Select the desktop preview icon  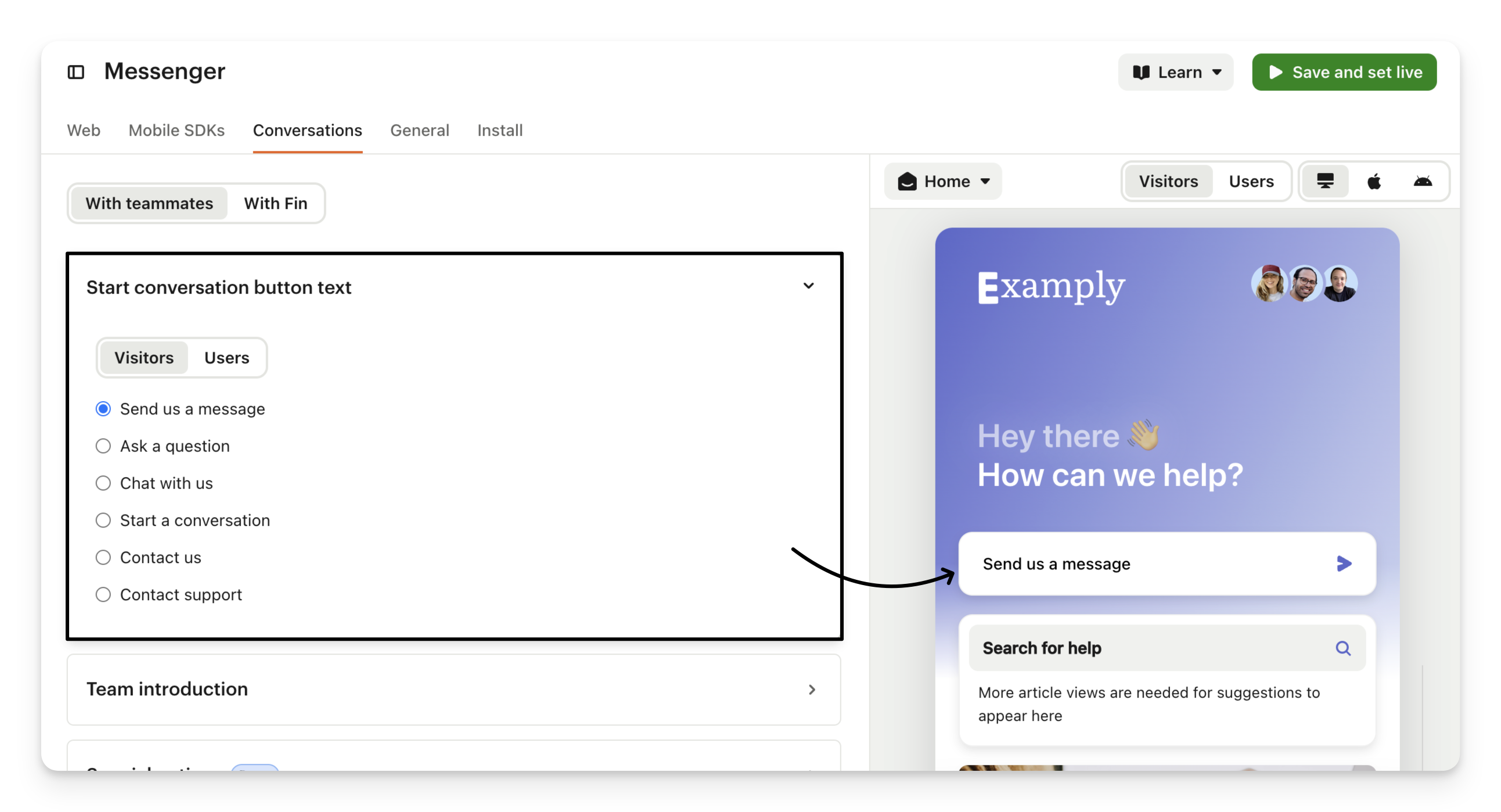pyautogui.click(x=1325, y=181)
